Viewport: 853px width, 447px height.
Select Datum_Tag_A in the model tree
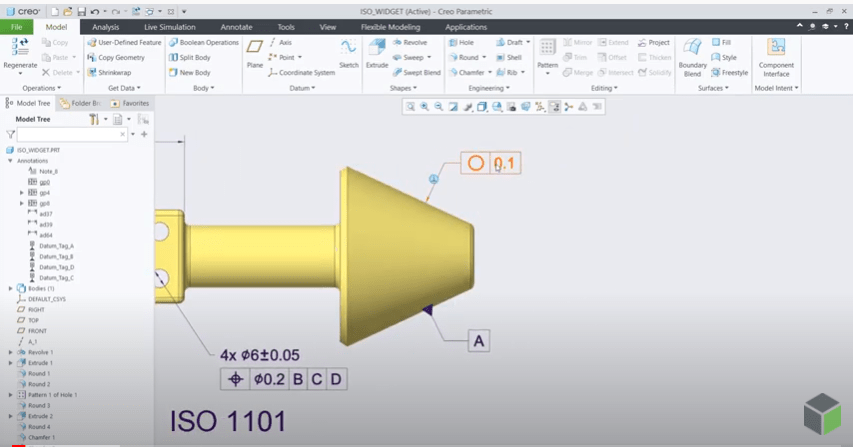(x=56, y=245)
